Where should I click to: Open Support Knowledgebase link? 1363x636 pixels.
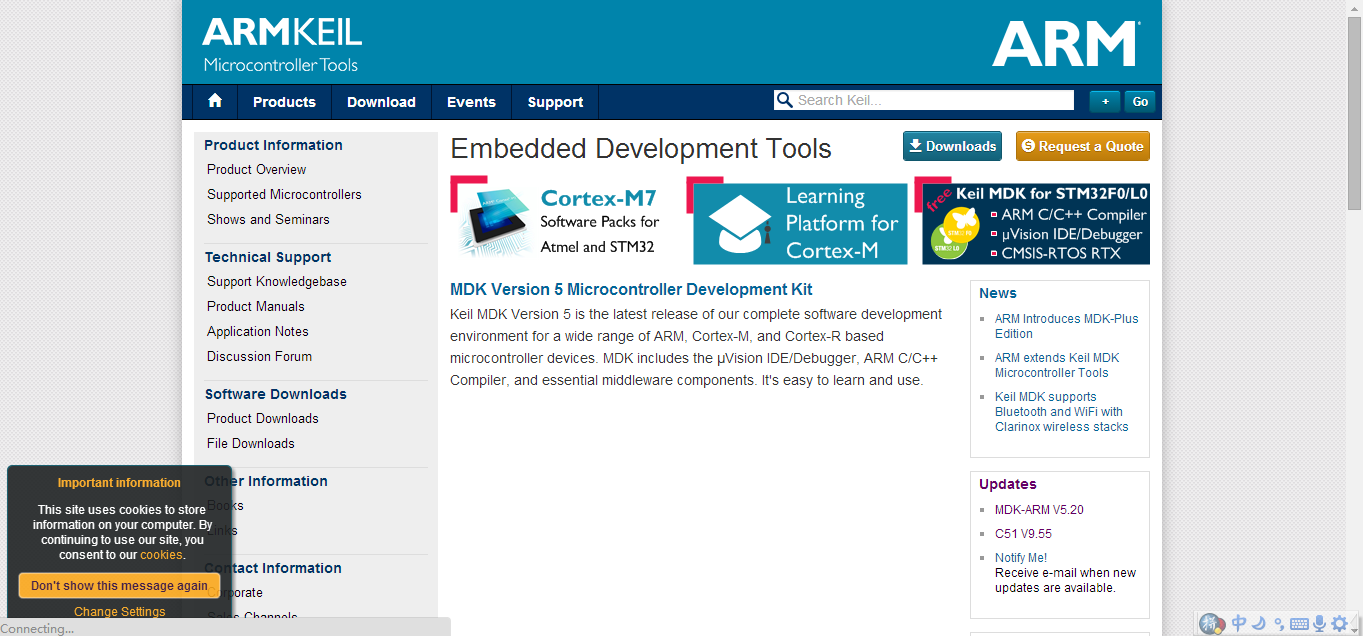coord(277,282)
